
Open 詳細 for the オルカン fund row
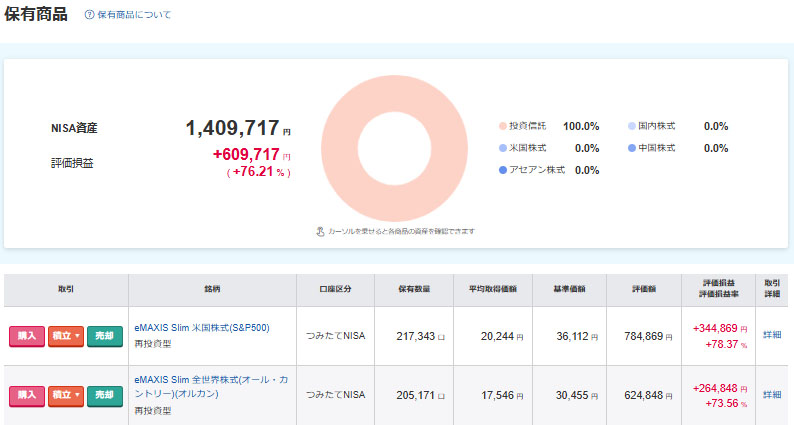click(x=772, y=395)
